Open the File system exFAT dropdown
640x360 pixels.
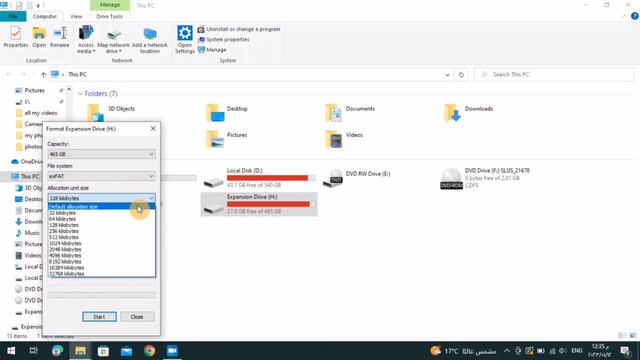[101, 176]
